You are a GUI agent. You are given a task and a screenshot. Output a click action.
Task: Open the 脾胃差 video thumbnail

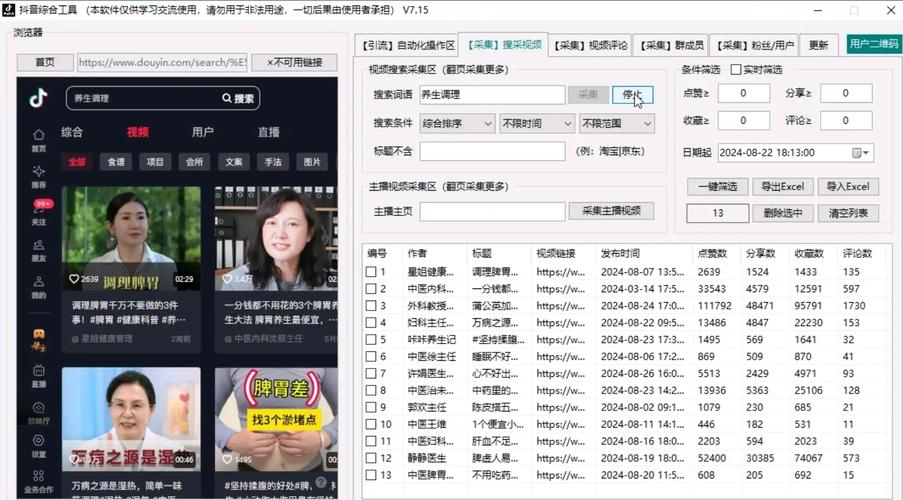click(x=276, y=419)
